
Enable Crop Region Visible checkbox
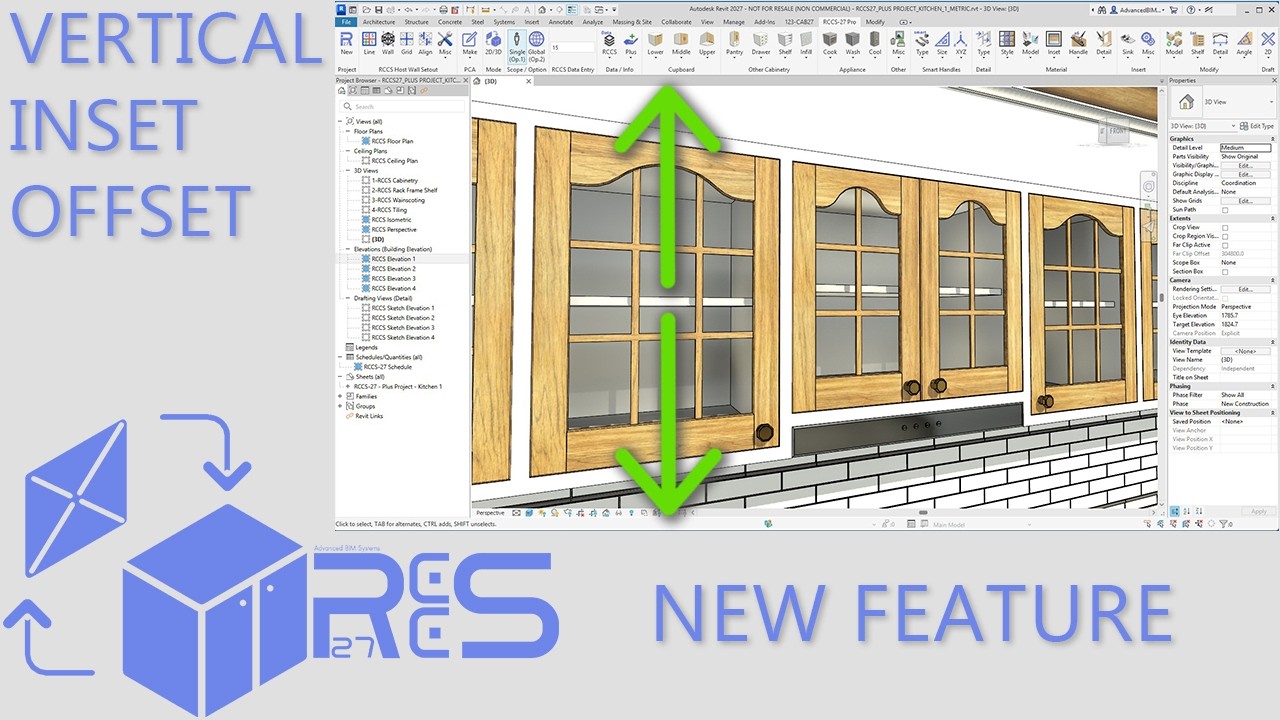point(1225,236)
